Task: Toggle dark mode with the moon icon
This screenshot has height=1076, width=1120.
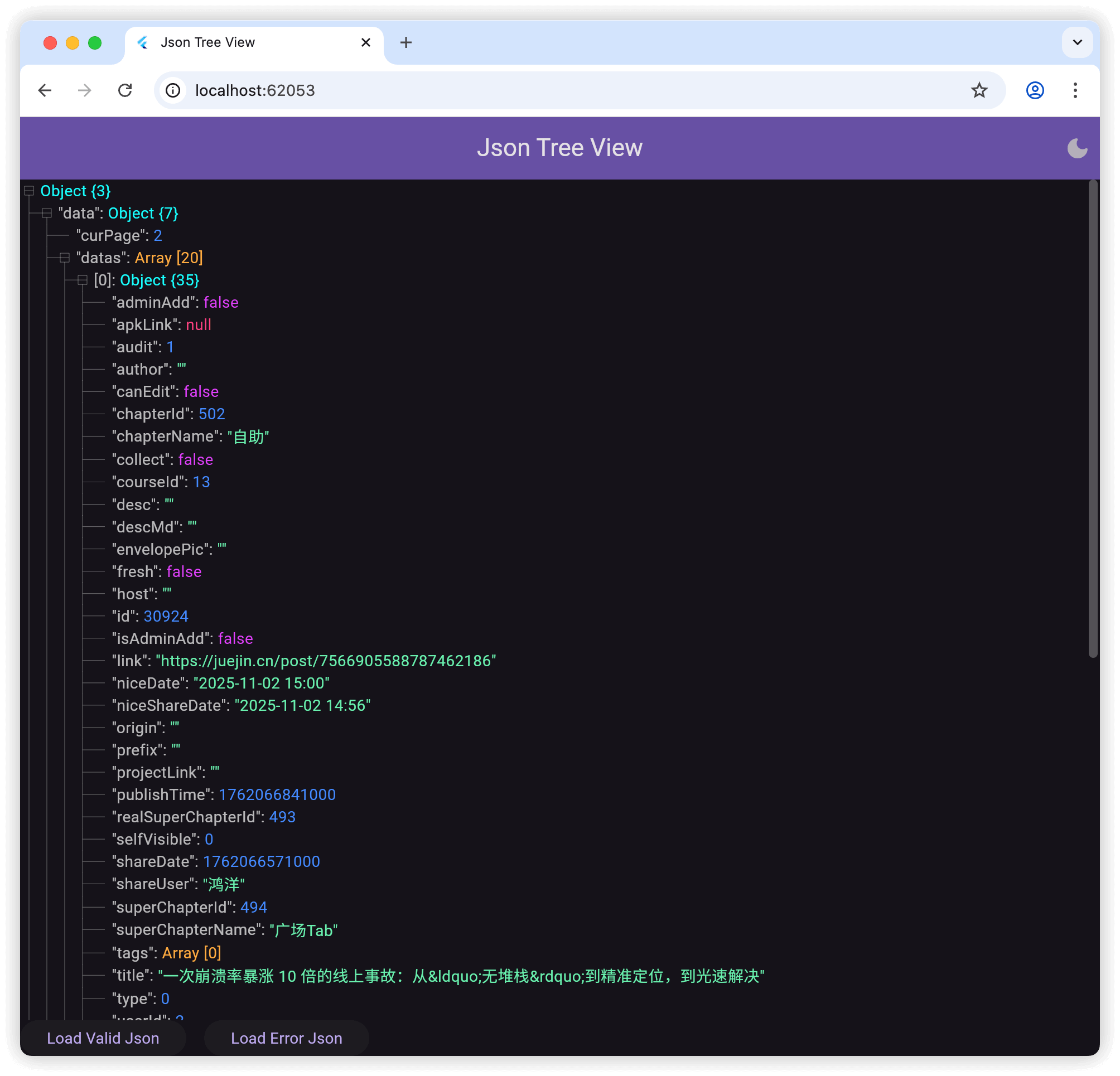Action: coord(1078,147)
